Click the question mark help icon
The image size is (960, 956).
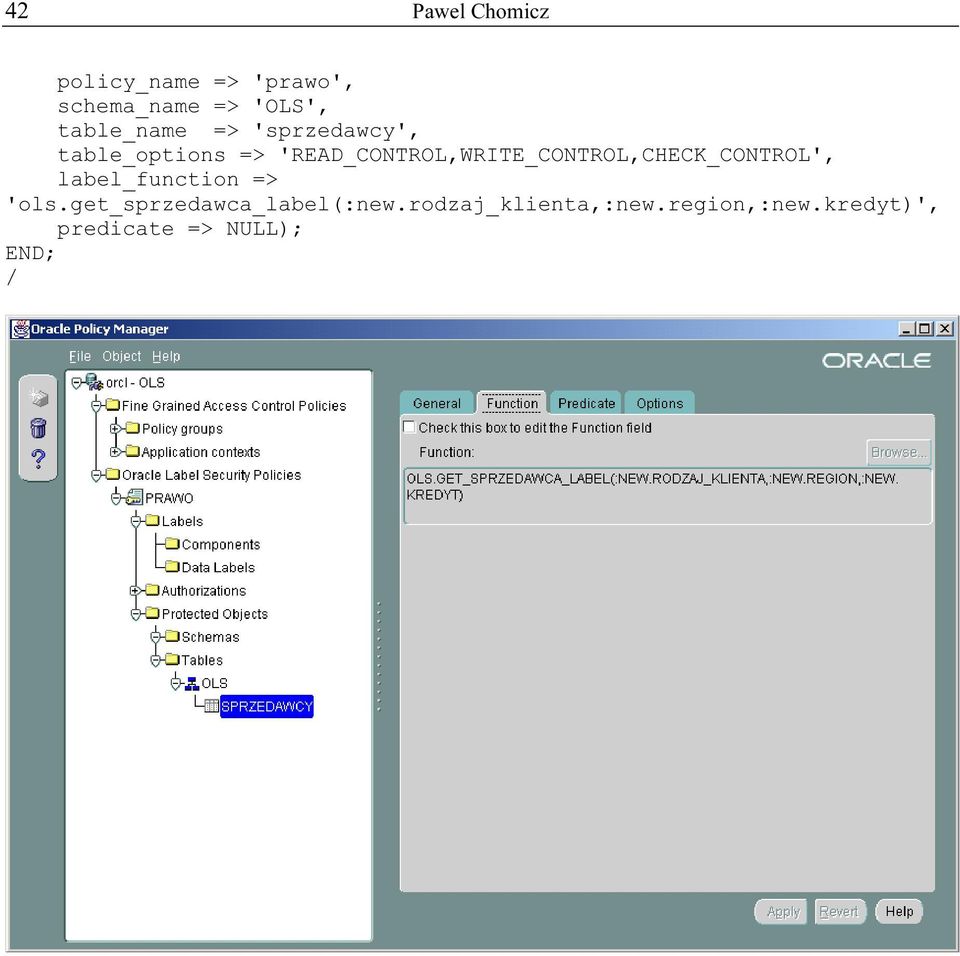tap(38, 458)
